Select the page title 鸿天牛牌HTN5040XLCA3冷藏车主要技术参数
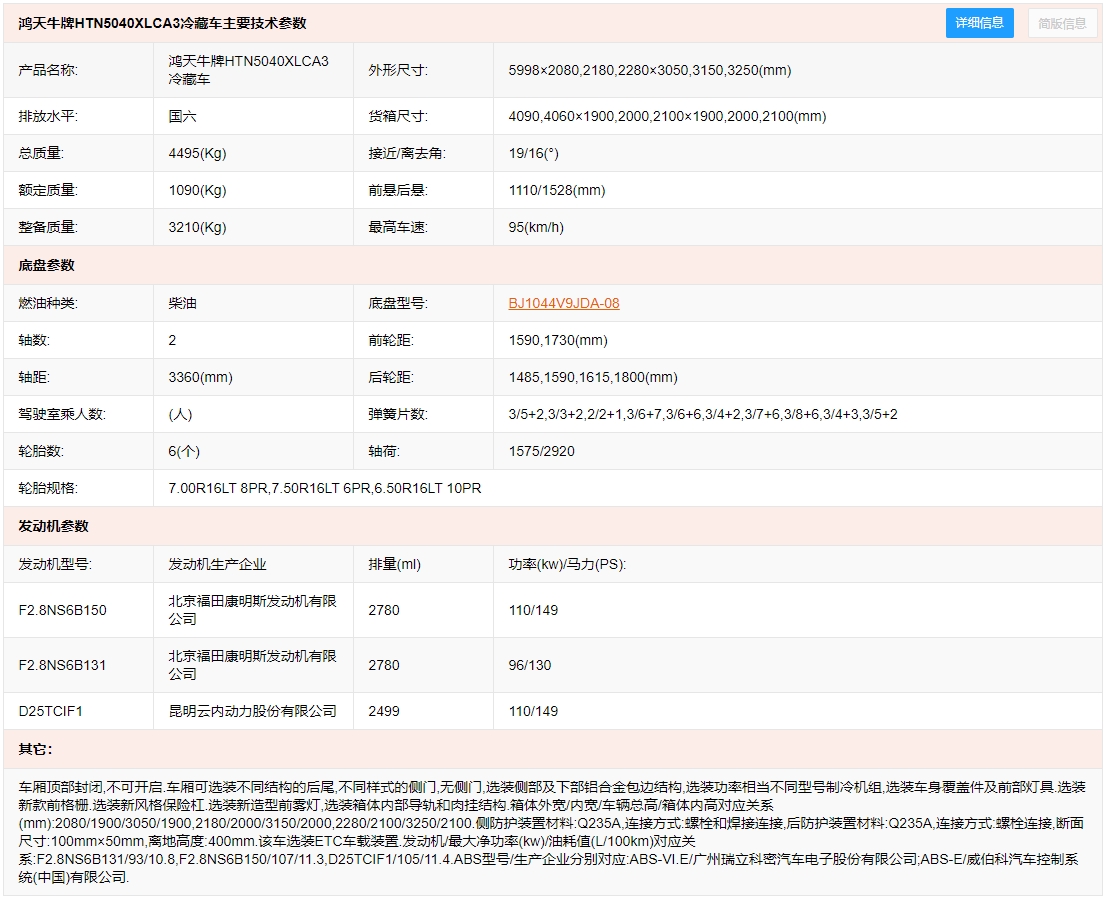The width and height of the screenshot is (1106, 900). pyautogui.click(x=162, y=23)
